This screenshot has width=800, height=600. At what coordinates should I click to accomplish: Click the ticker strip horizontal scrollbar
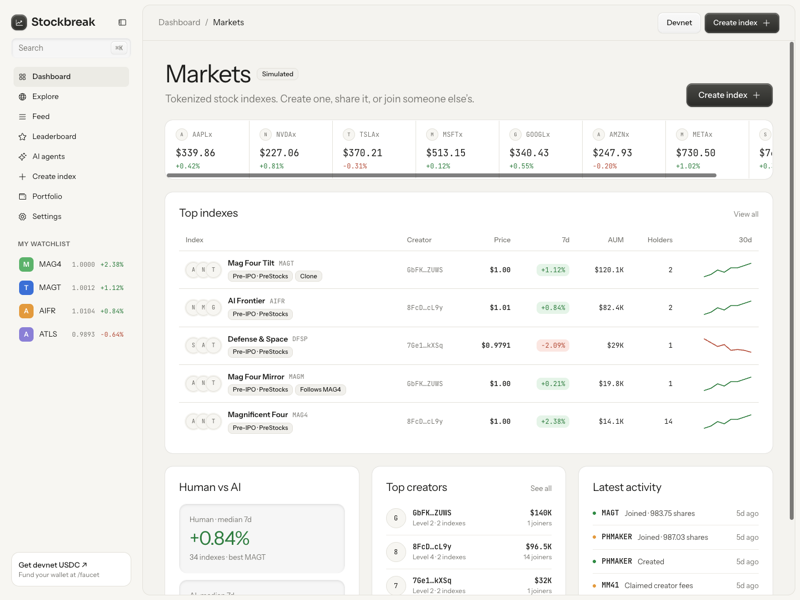441,176
